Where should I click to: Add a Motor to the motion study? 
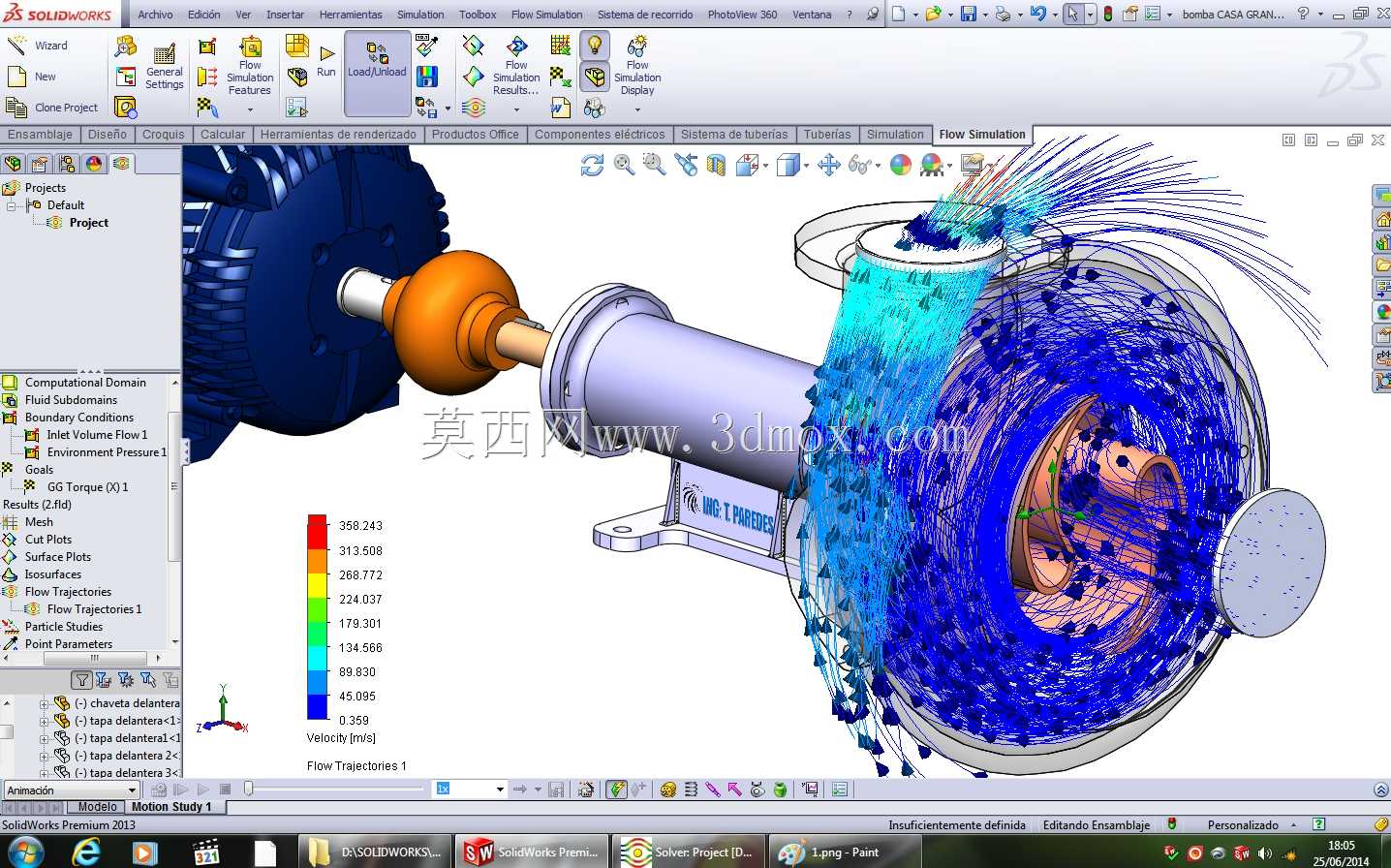pyautogui.click(x=668, y=790)
